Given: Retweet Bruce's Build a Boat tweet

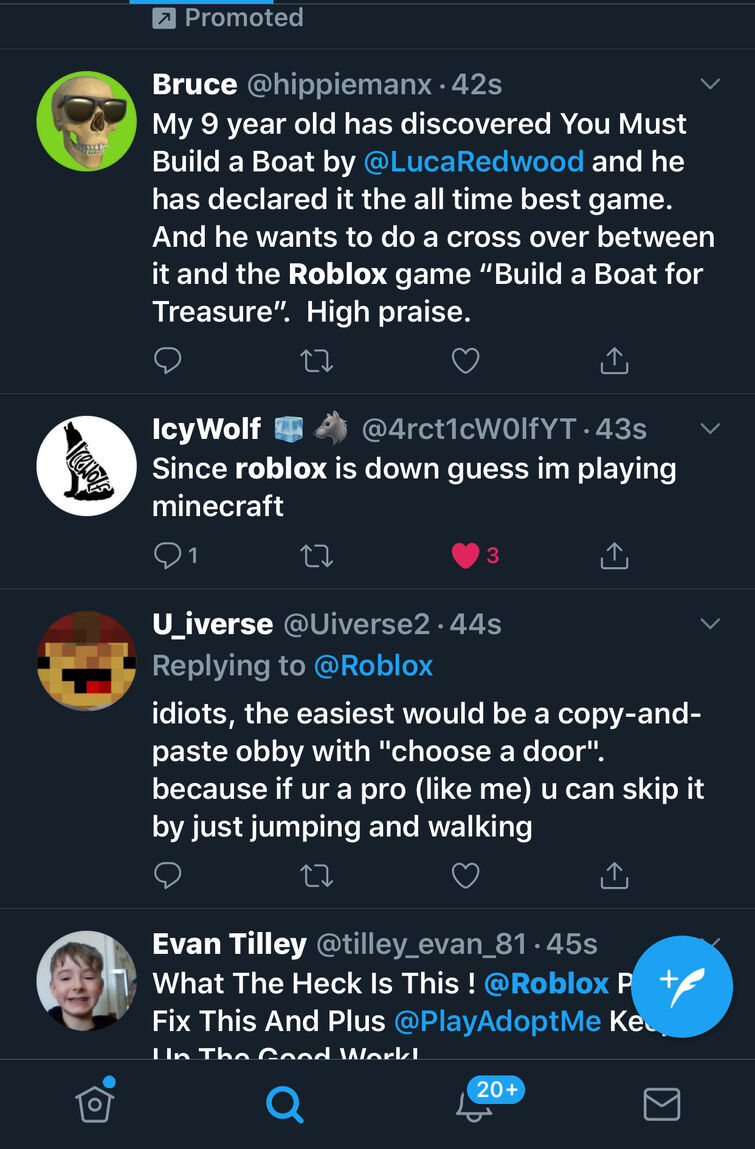Looking at the screenshot, I should pyautogui.click(x=317, y=360).
